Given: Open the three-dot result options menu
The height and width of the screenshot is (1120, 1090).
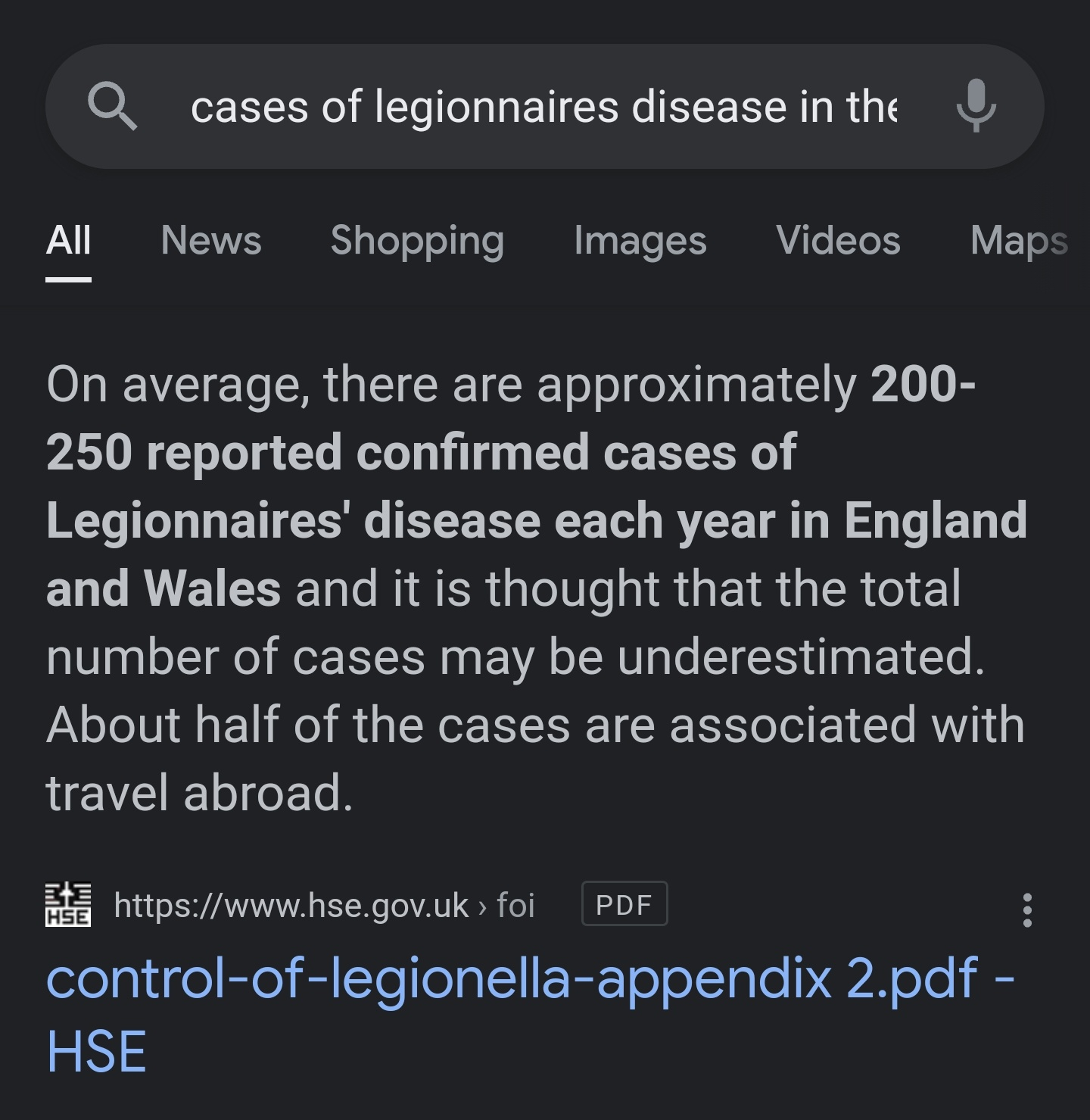Looking at the screenshot, I should 1027,909.
